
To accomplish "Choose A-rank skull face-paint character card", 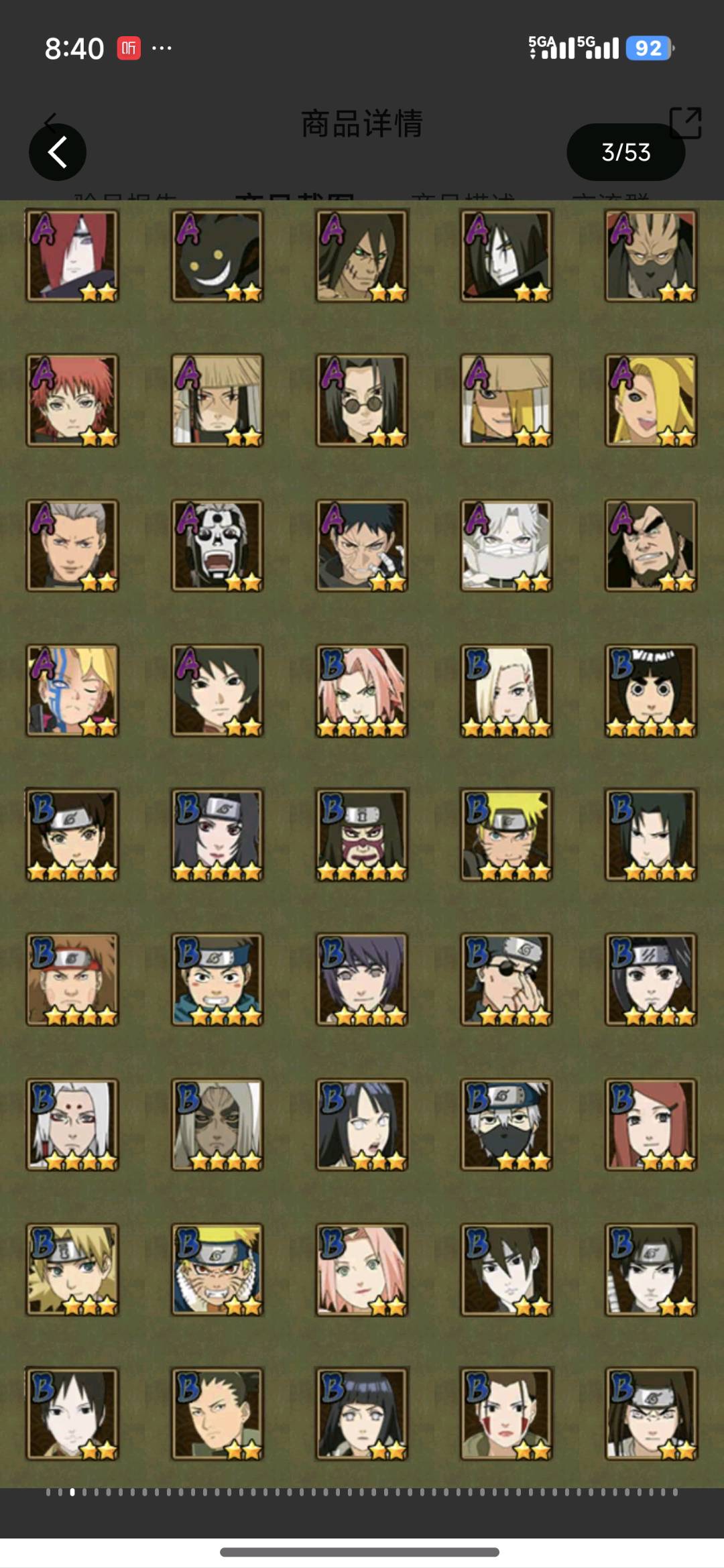I will [x=217, y=545].
